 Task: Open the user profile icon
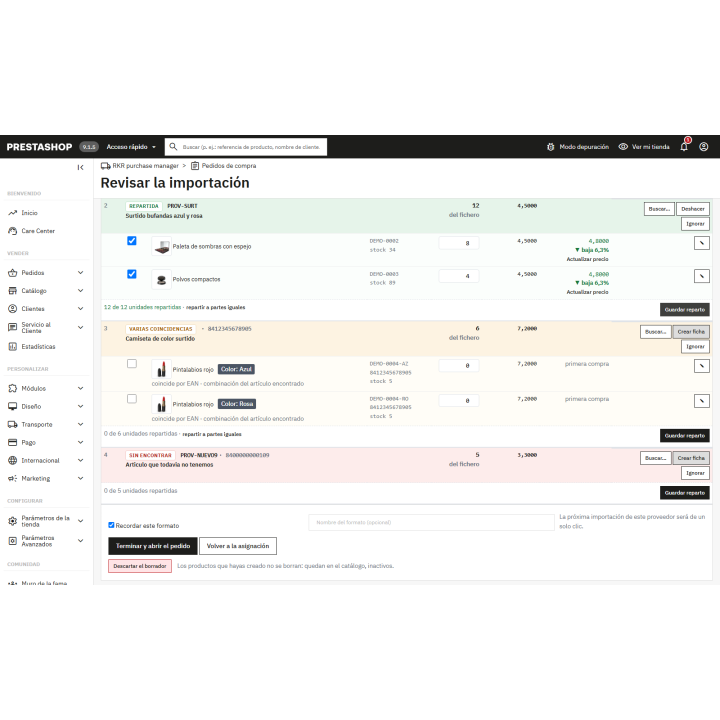pos(703,146)
